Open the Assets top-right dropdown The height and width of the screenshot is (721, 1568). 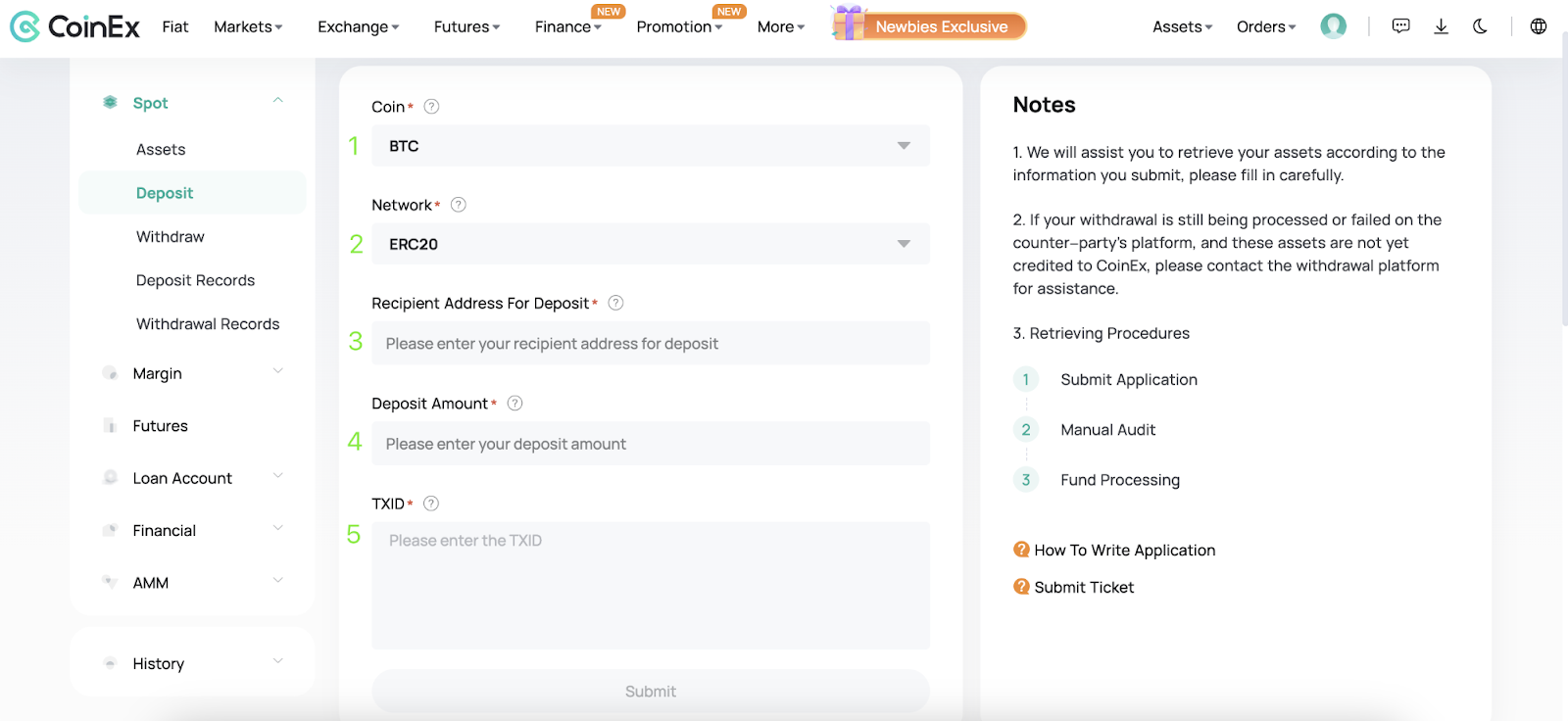click(1182, 26)
